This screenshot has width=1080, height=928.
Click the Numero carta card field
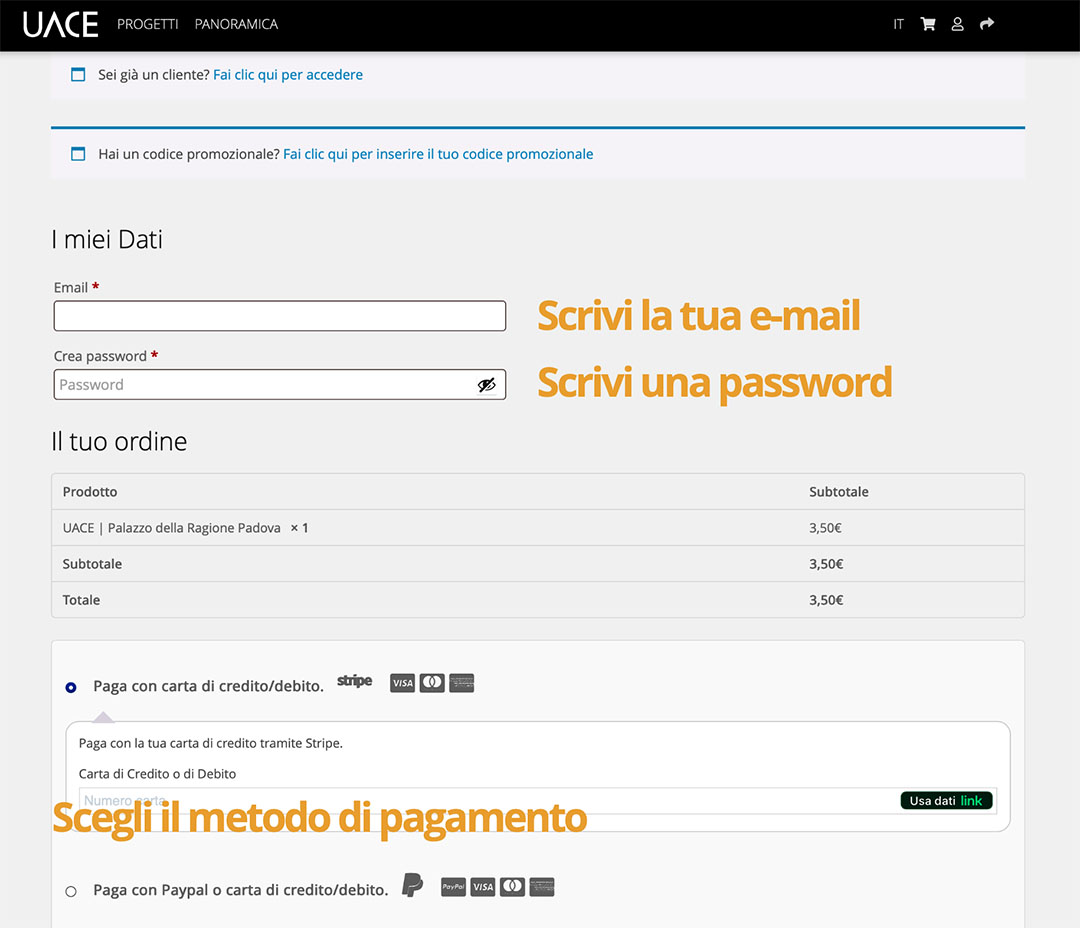coord(480,801)
